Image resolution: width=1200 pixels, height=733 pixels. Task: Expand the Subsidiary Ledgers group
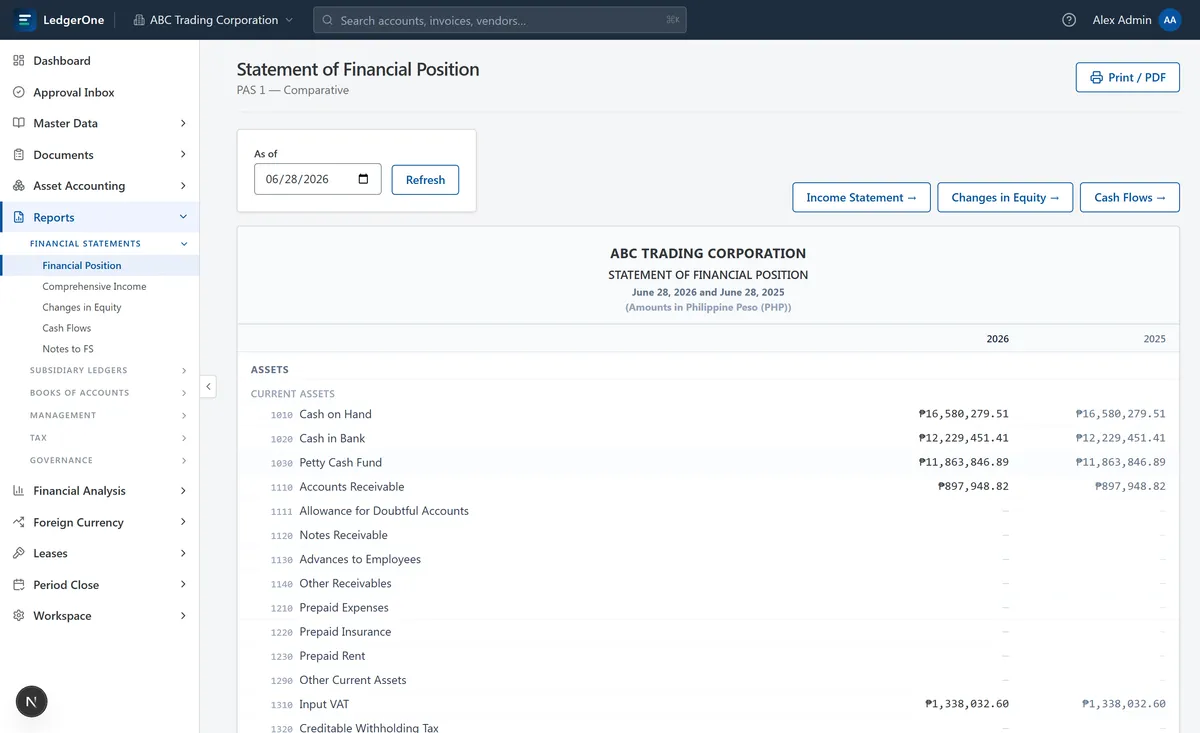point(184,371)
